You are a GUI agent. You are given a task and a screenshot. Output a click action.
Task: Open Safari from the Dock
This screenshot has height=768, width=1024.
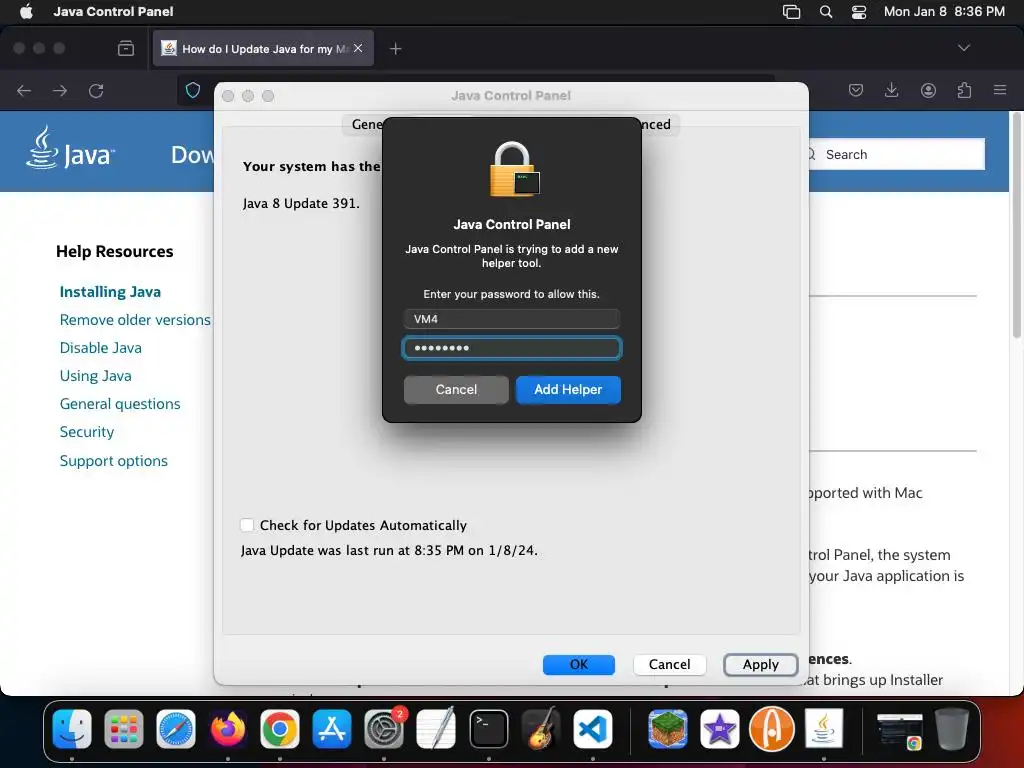[x=176, y=729]
